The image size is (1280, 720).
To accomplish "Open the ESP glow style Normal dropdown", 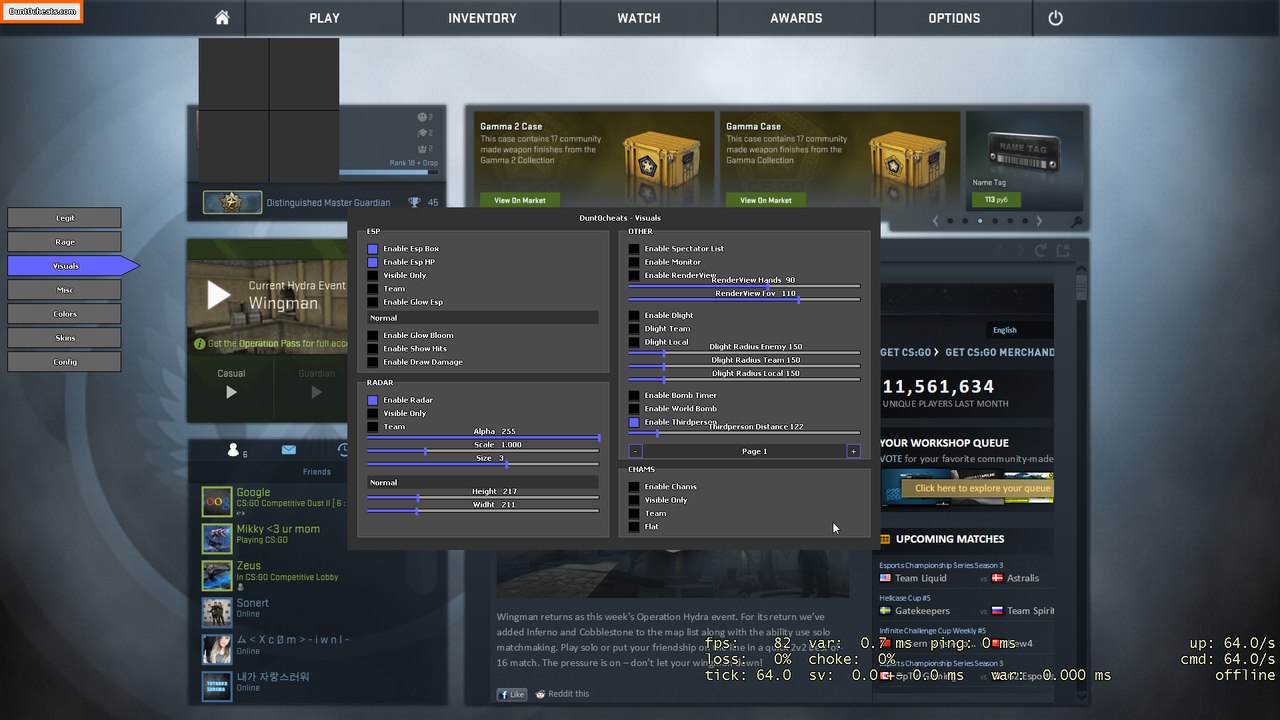I will (x=482, y=318).
